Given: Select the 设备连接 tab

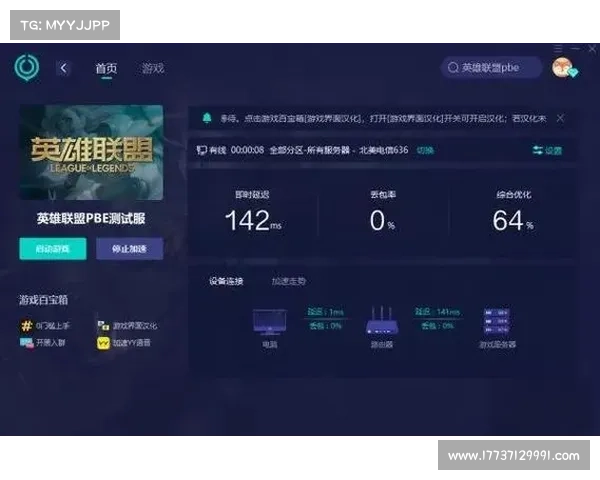Looking at the screenshot, I should (x=226, y=281).
